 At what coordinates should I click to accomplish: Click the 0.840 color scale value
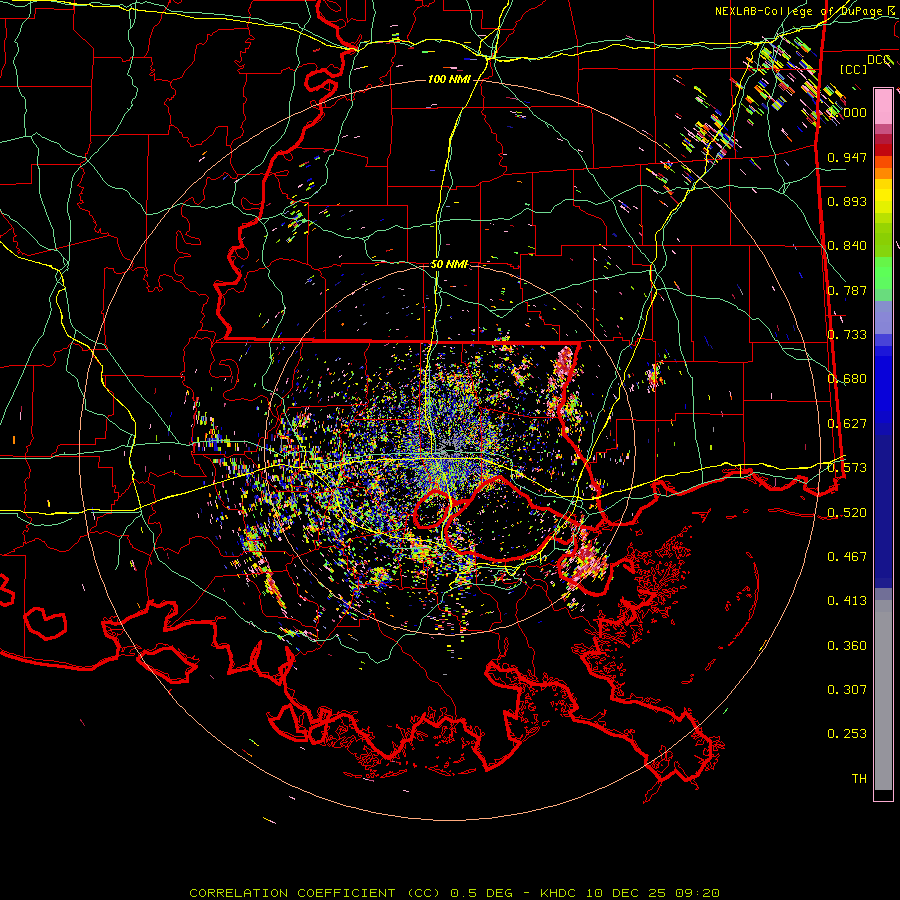tap(847, 246)
